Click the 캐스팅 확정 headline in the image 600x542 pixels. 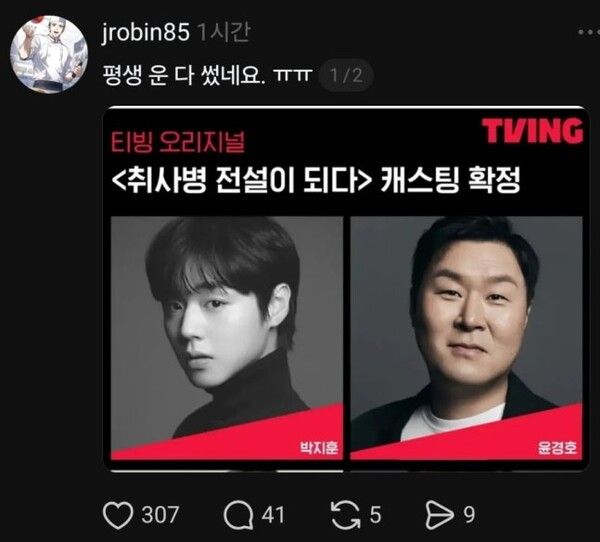pos(450,180)
